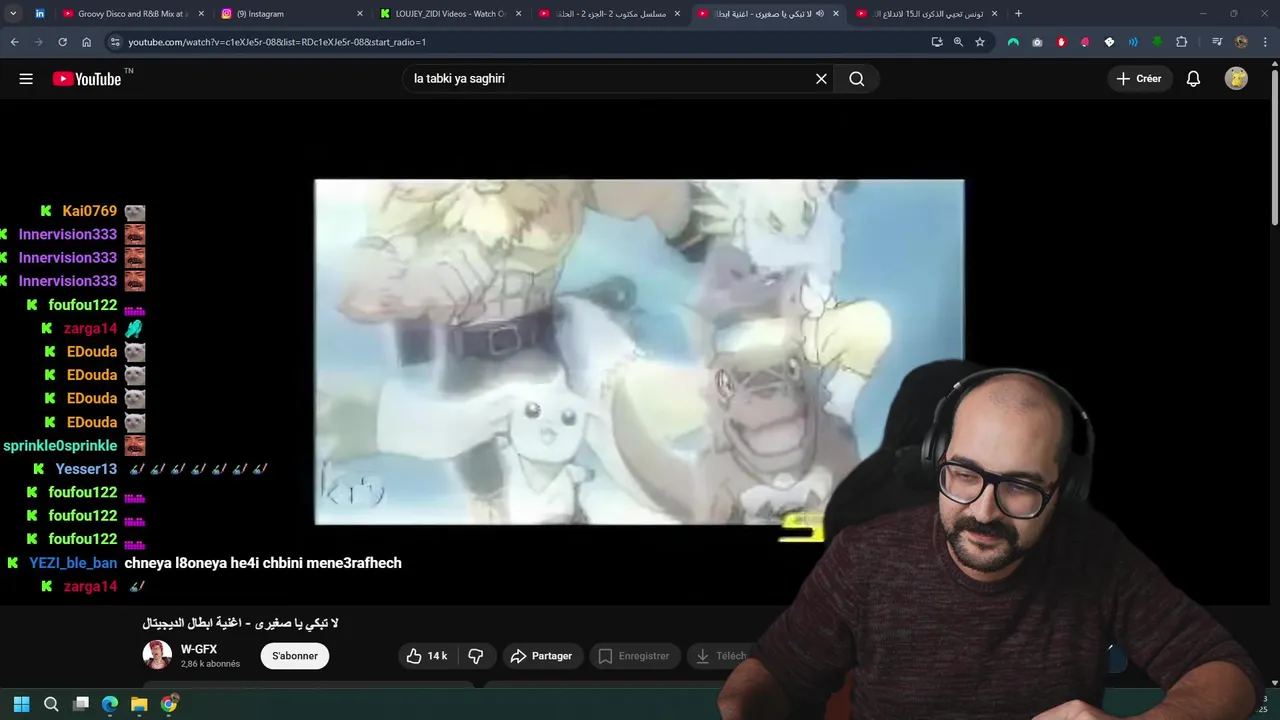Launch Microsoft Edge from taskbar
1280x720 pixels.
(x=110, y=704)
